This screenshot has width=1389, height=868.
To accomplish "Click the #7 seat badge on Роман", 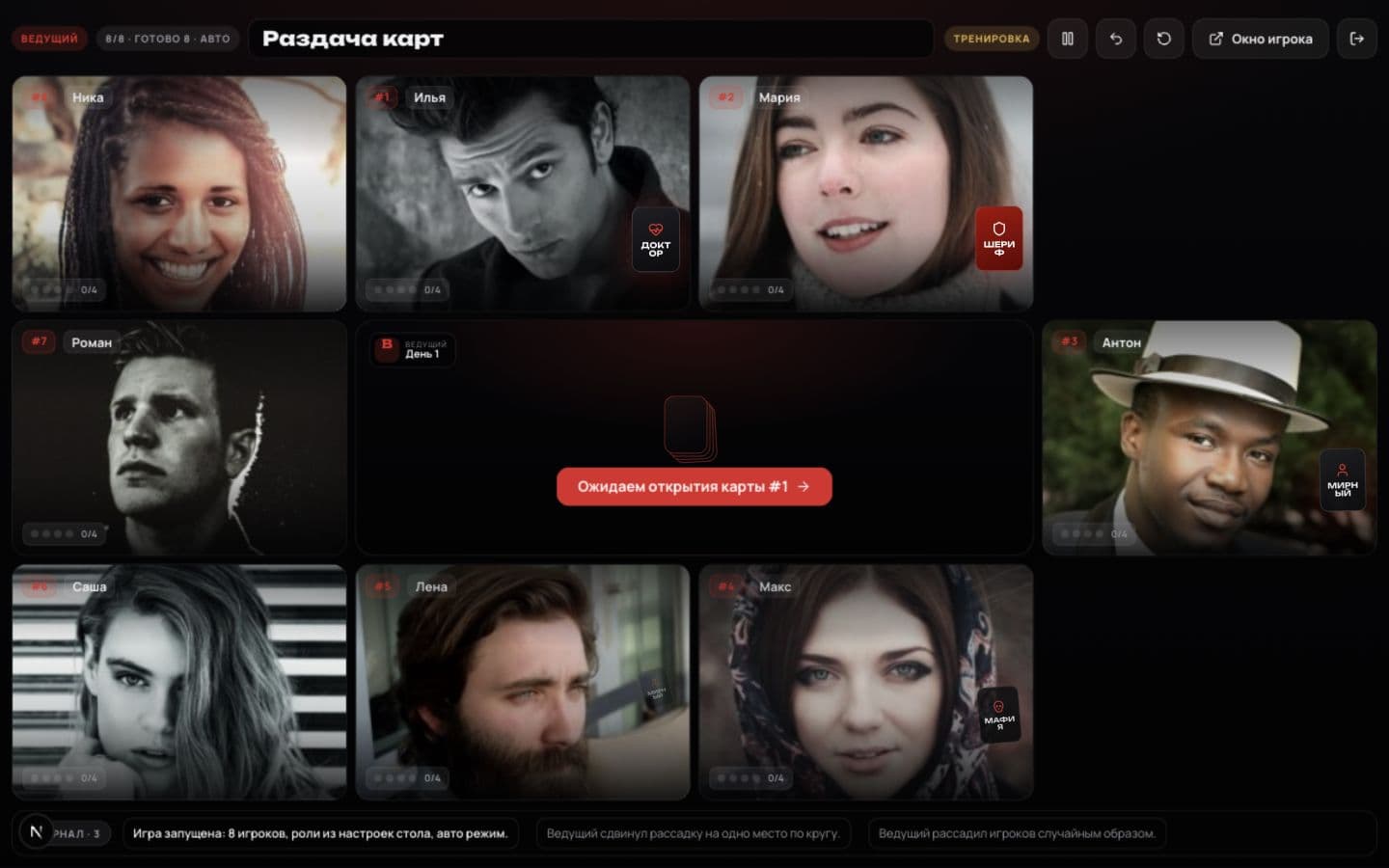I will [x=39, y=341].
